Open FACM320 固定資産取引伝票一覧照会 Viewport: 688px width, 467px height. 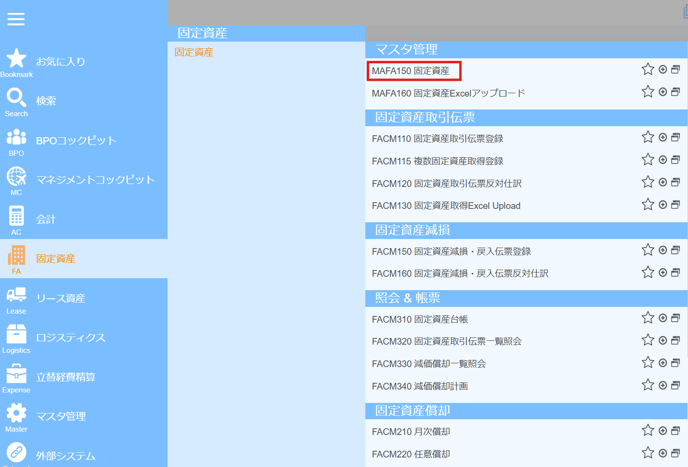[446, 341]
